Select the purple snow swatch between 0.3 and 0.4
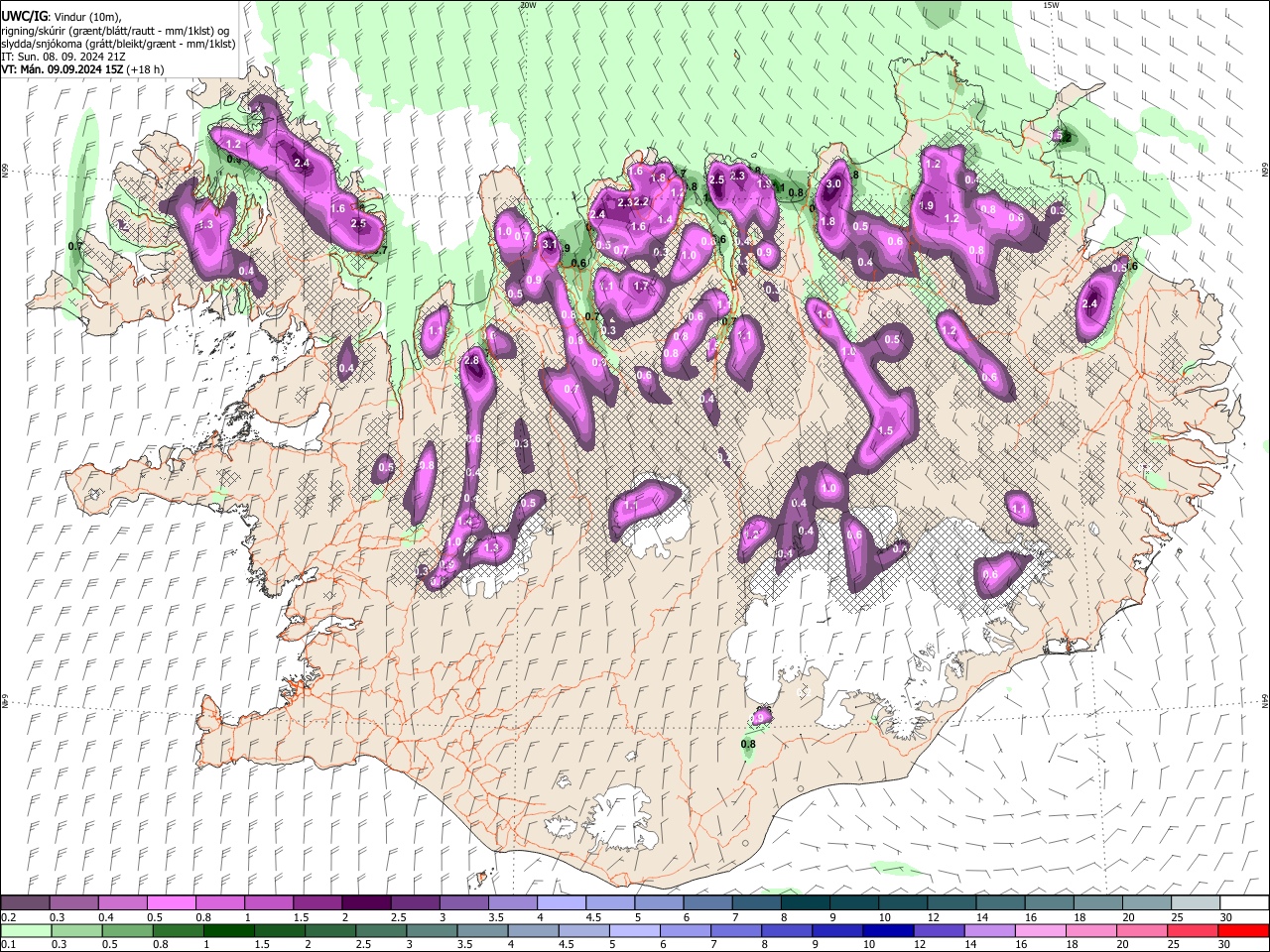Image resolution: width=1270 pixels, height=952 pixels. pyautogui.click(x=74, y=903)
